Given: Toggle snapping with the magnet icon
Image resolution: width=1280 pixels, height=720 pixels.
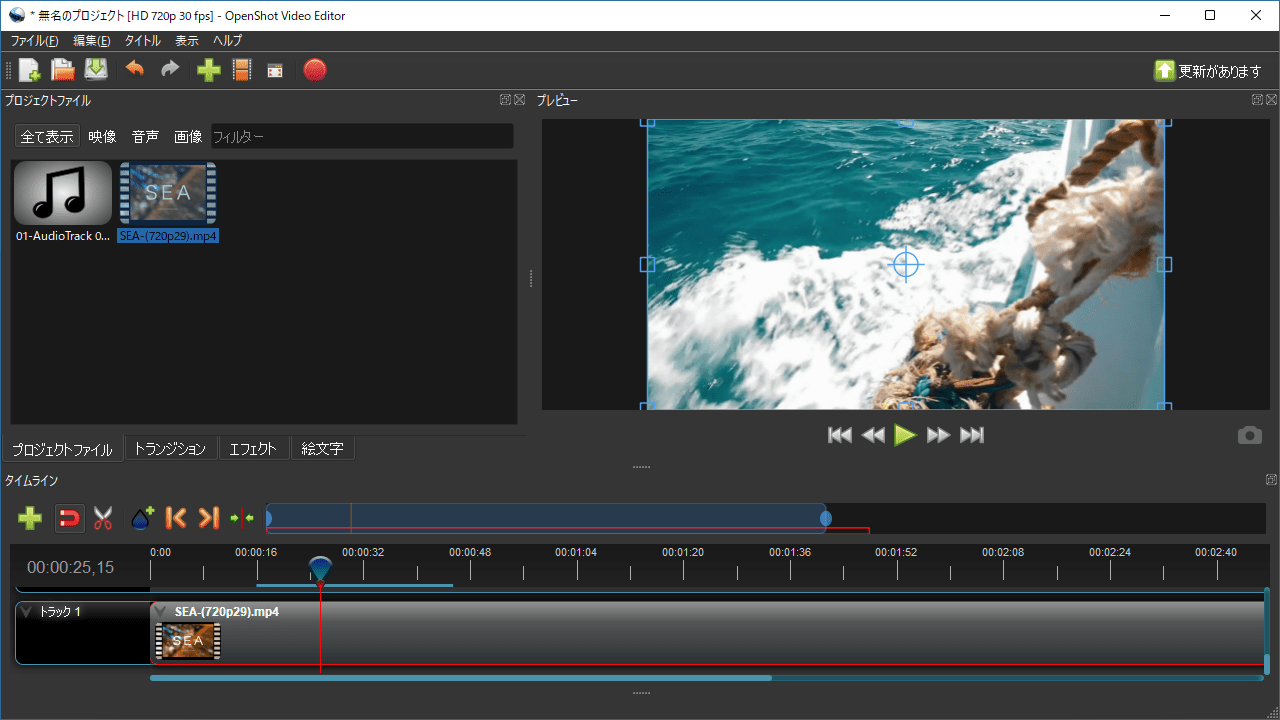Looking at the screenshot, I should pos(68,518).
